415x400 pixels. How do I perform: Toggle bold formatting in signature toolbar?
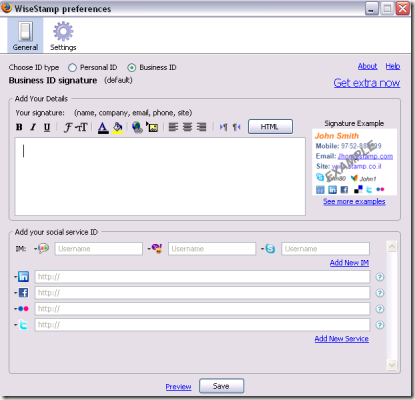(19, 127)
